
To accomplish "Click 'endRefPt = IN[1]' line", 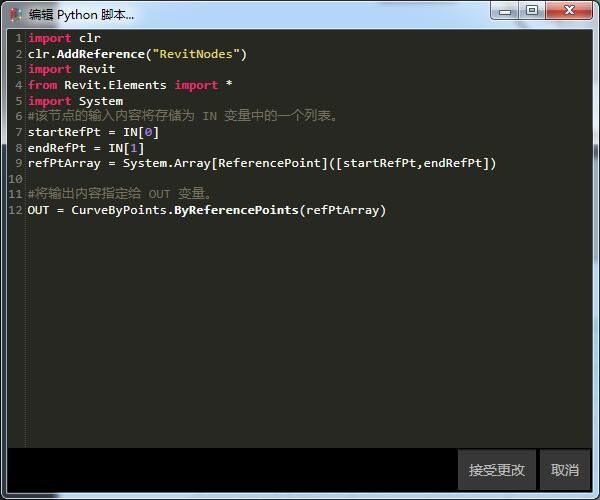I will click(x=86, y=148).
